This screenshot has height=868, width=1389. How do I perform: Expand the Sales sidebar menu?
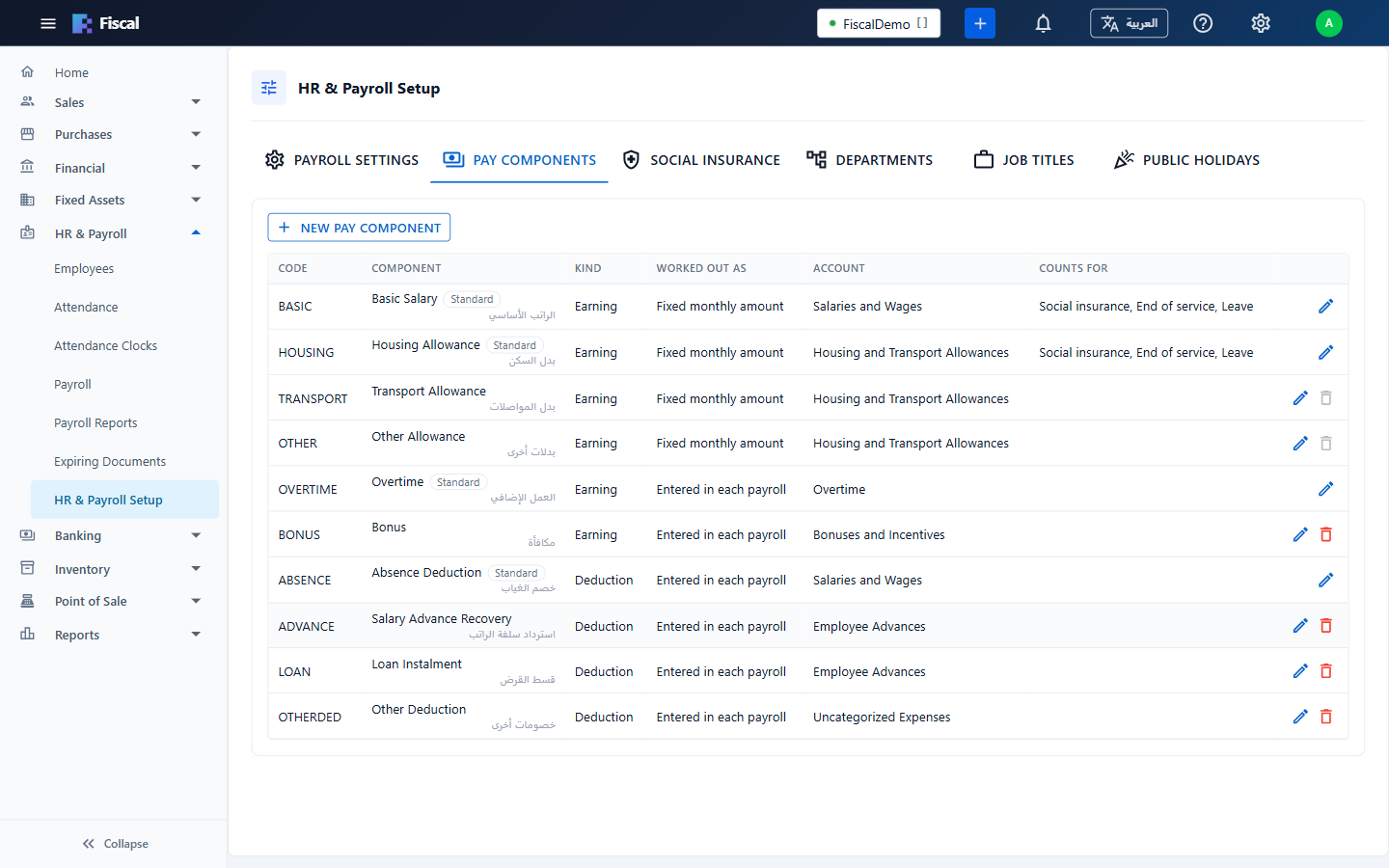(x=112, y=102)
